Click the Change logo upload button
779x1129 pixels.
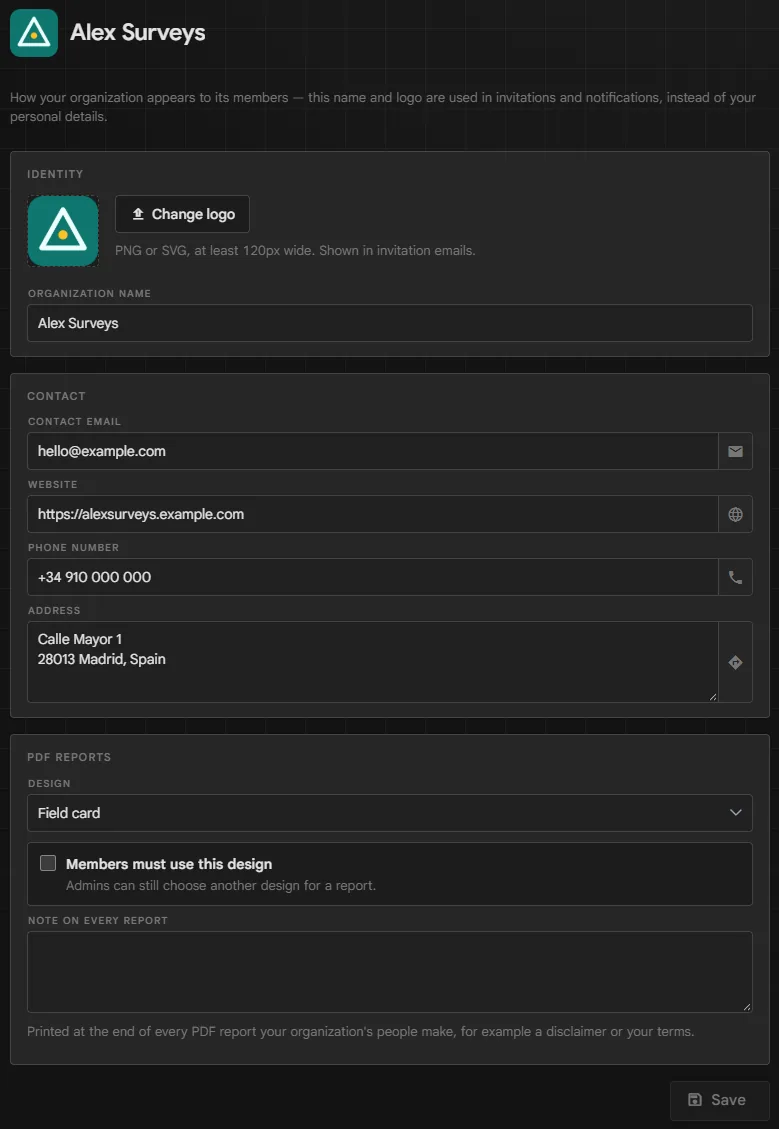tap(182, 214)
